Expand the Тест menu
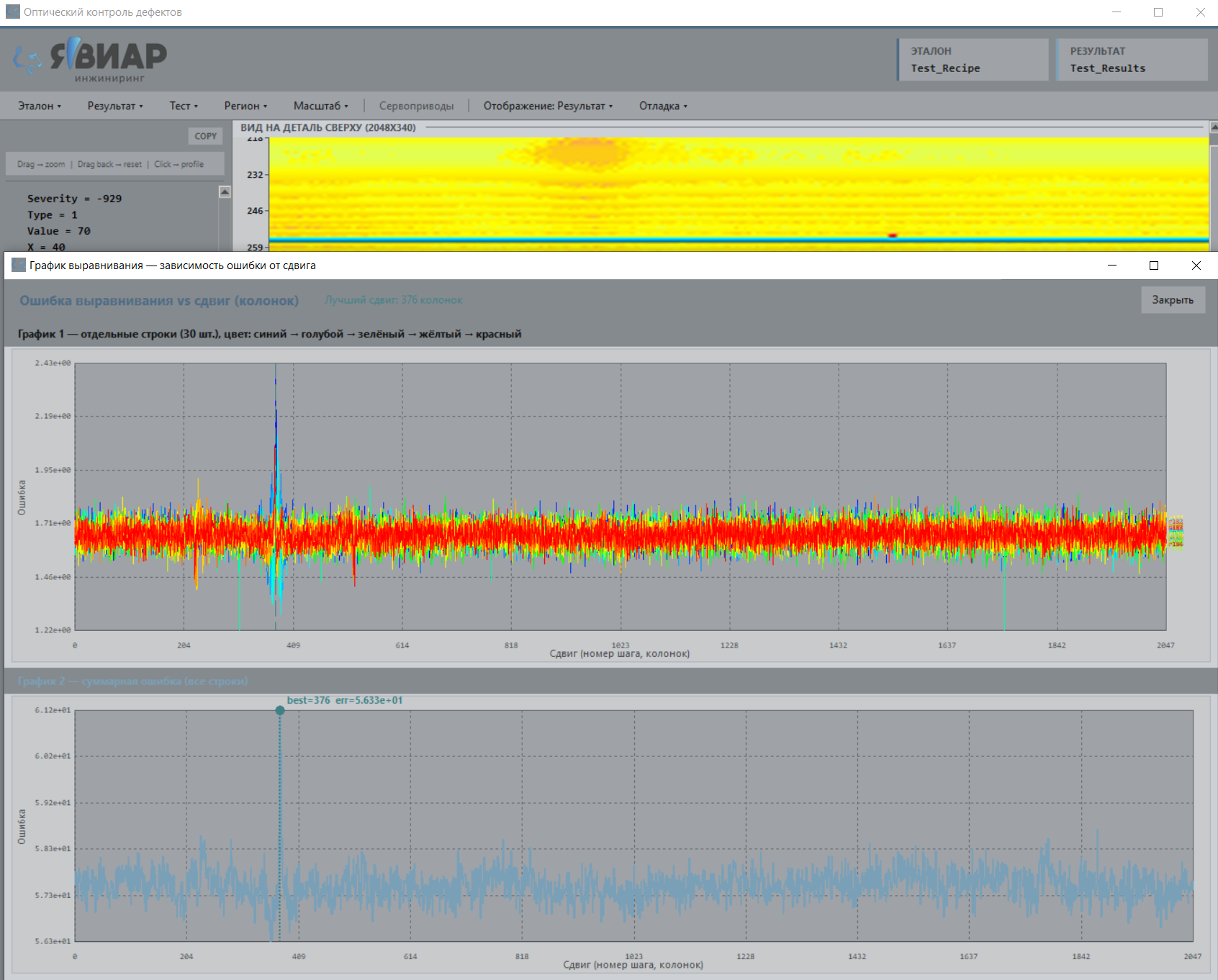 184,106
